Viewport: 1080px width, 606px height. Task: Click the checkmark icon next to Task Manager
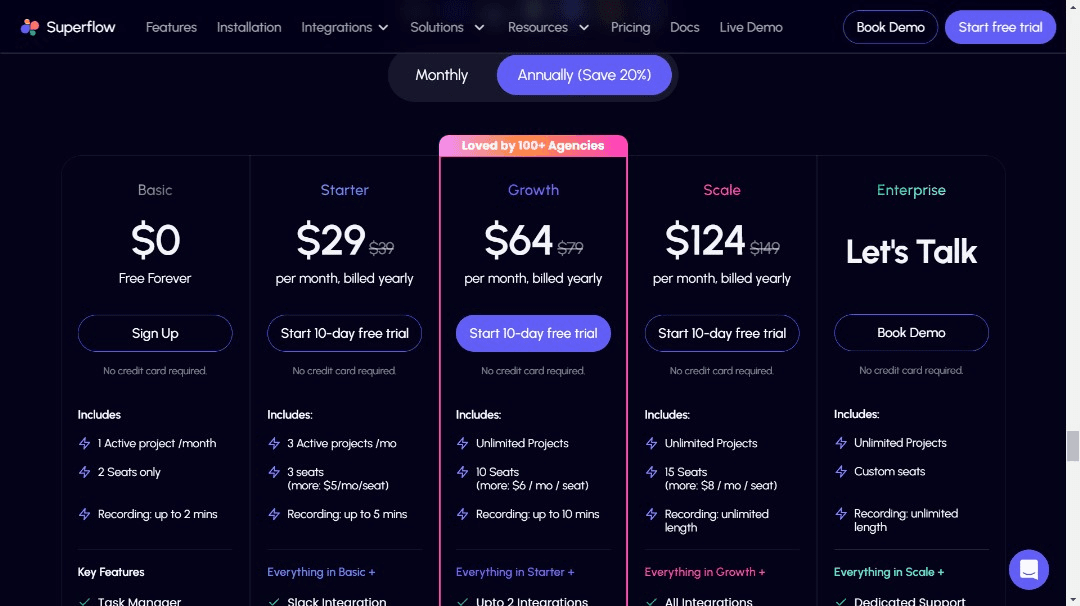pos(84,601)
